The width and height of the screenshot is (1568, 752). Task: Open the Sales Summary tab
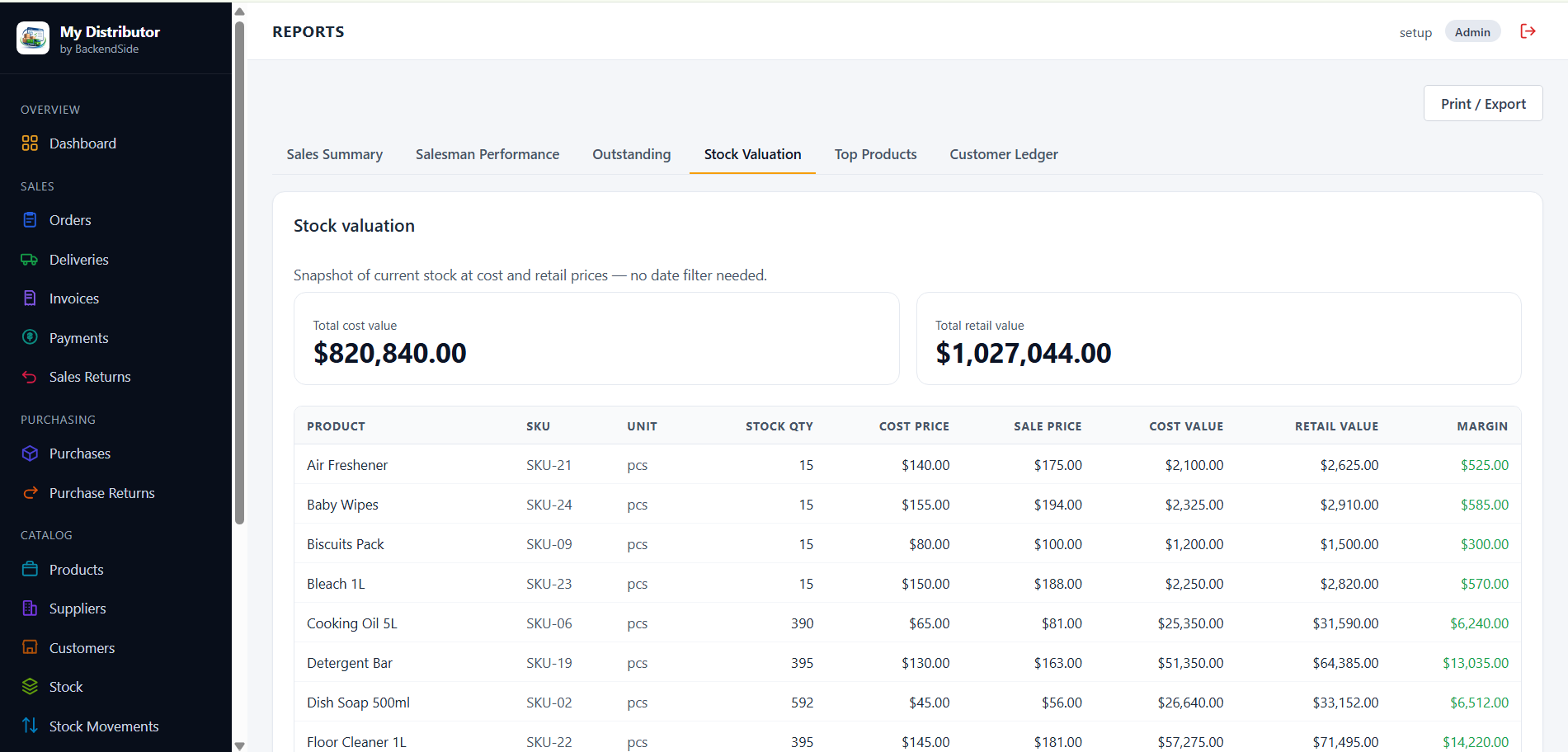pyautogui.click(x=335, y=154)
